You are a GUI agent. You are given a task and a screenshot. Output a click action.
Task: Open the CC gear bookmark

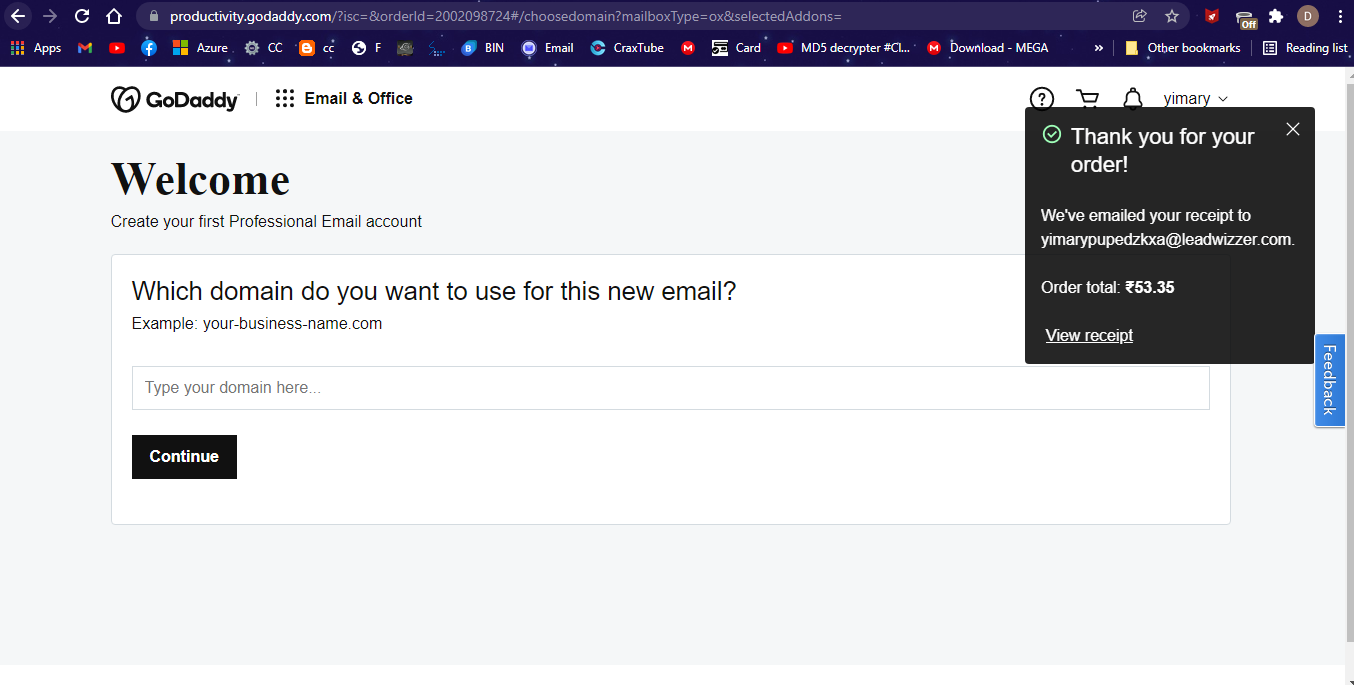point(264,47)
